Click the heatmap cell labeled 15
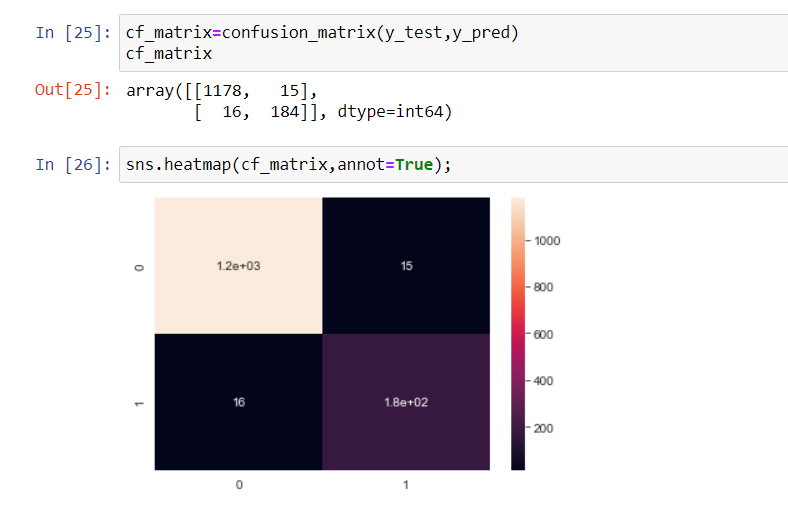This screenshot has width=788, height=515. pyautogui.click(x=406, y=266)
